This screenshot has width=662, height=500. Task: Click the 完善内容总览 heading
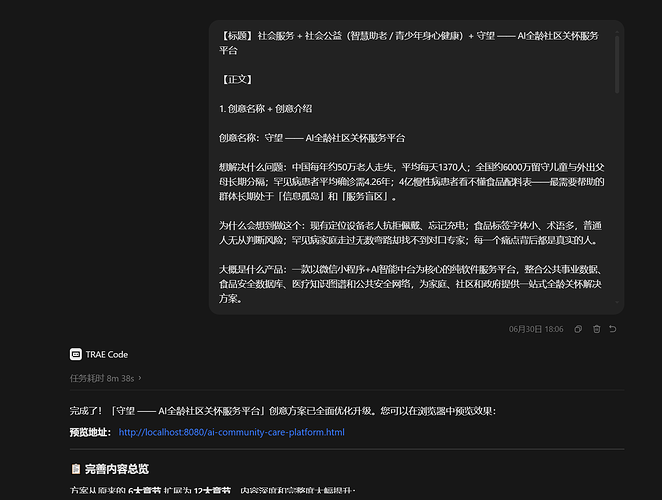click(x=117, y=469)
